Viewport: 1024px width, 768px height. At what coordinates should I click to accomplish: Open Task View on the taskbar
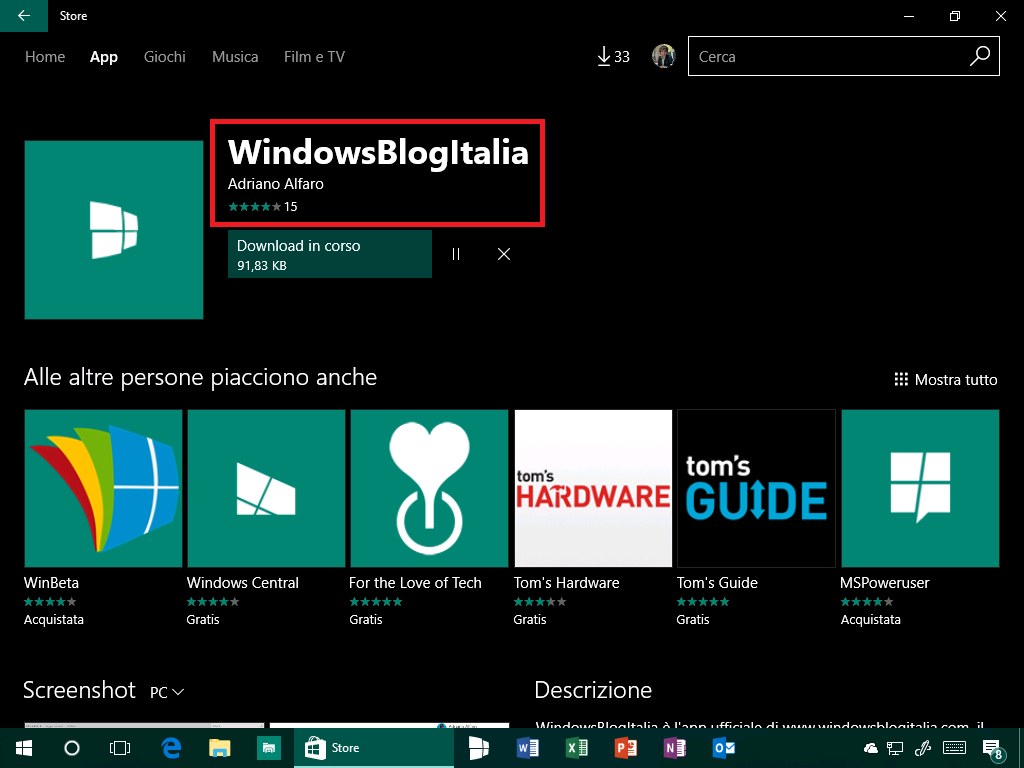pos(120,748)
